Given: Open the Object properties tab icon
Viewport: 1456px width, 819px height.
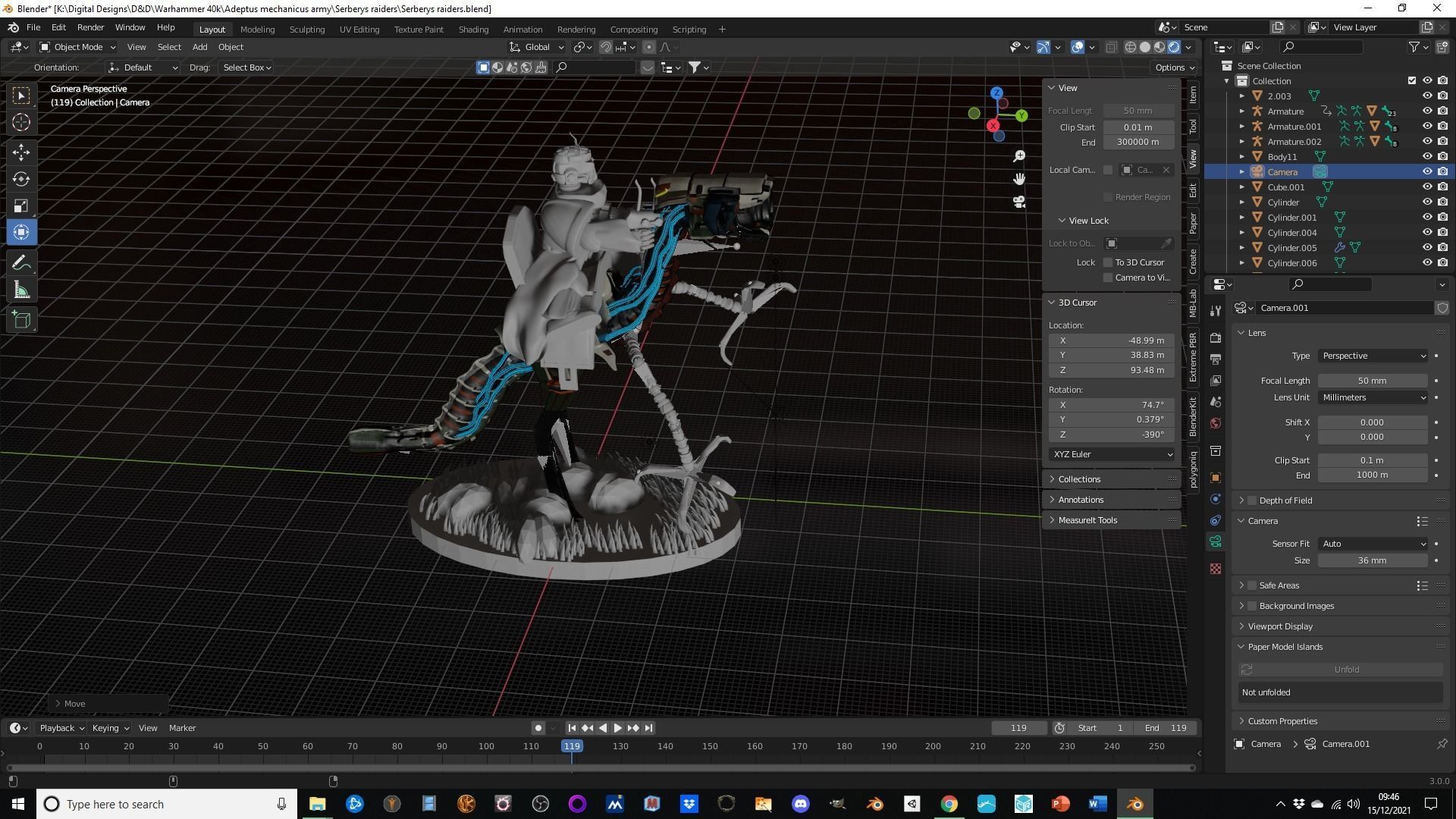Looking at the screenshot, I should coord(1216,478).
